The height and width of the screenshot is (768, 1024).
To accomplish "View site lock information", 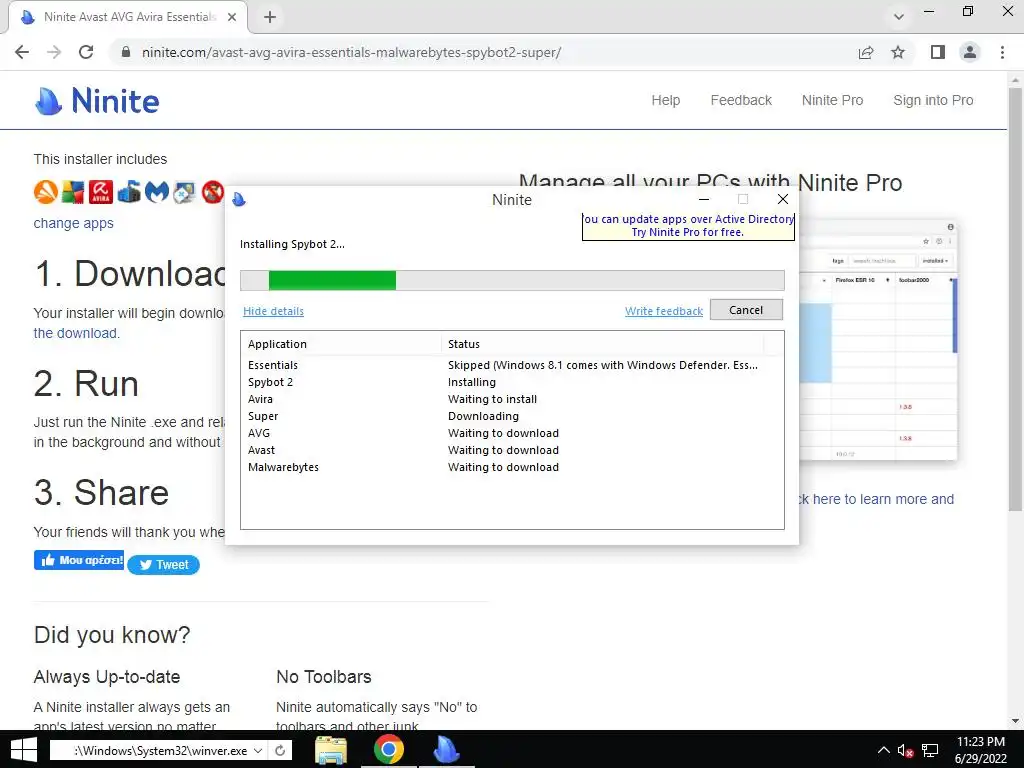I will pyautogui.click(x=126, y=52).
